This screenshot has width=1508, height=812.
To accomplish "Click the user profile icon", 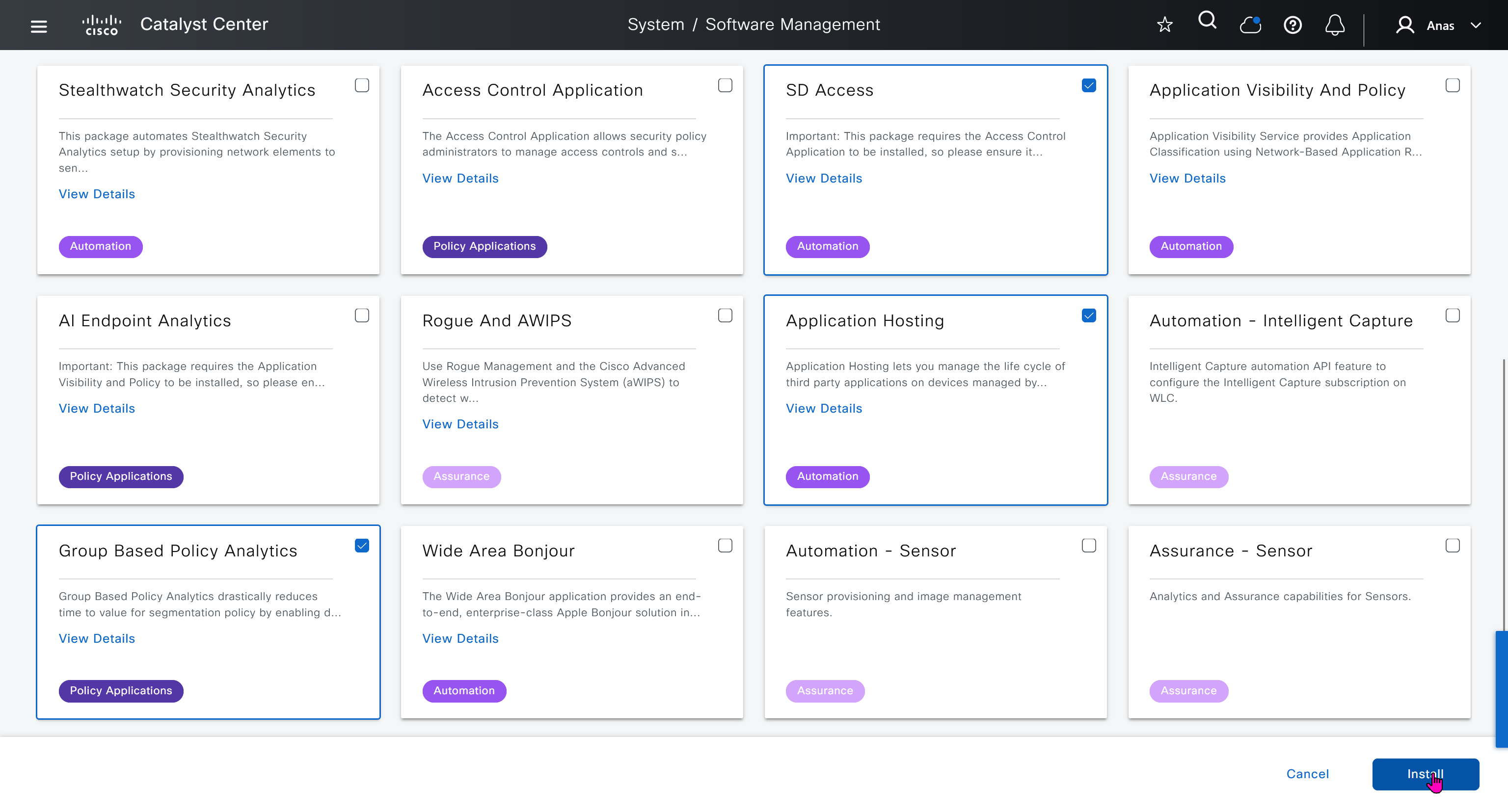I will click(1405, 25).
